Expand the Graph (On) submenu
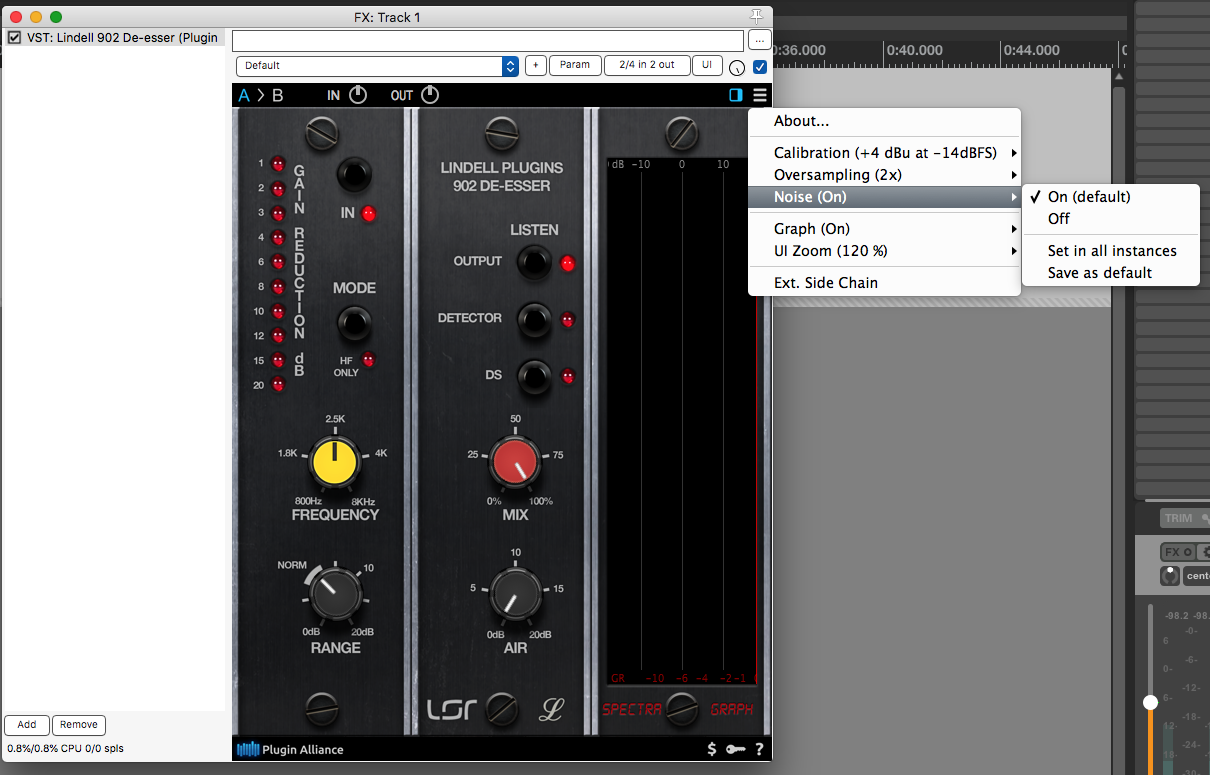Viewport: 1210px width, 775px height. [x=884, y=229]
